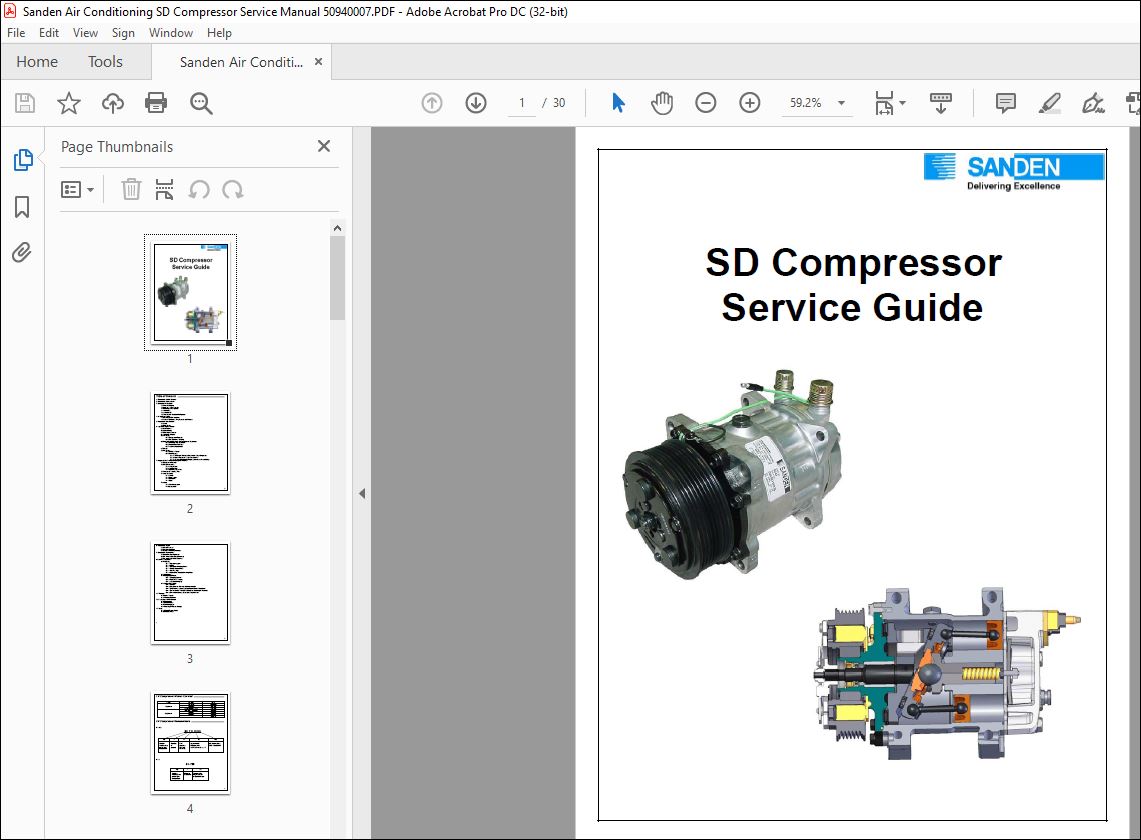Open thumbnails Options dropdown menu
The height and width of the screenshot is (840, 1141).
click(x=77, y=190)
